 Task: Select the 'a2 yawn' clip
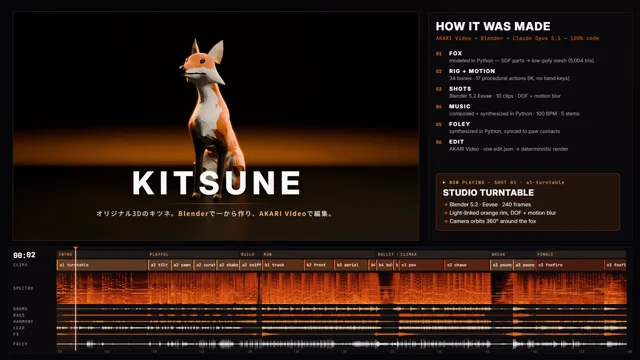(x=182, y=265)
